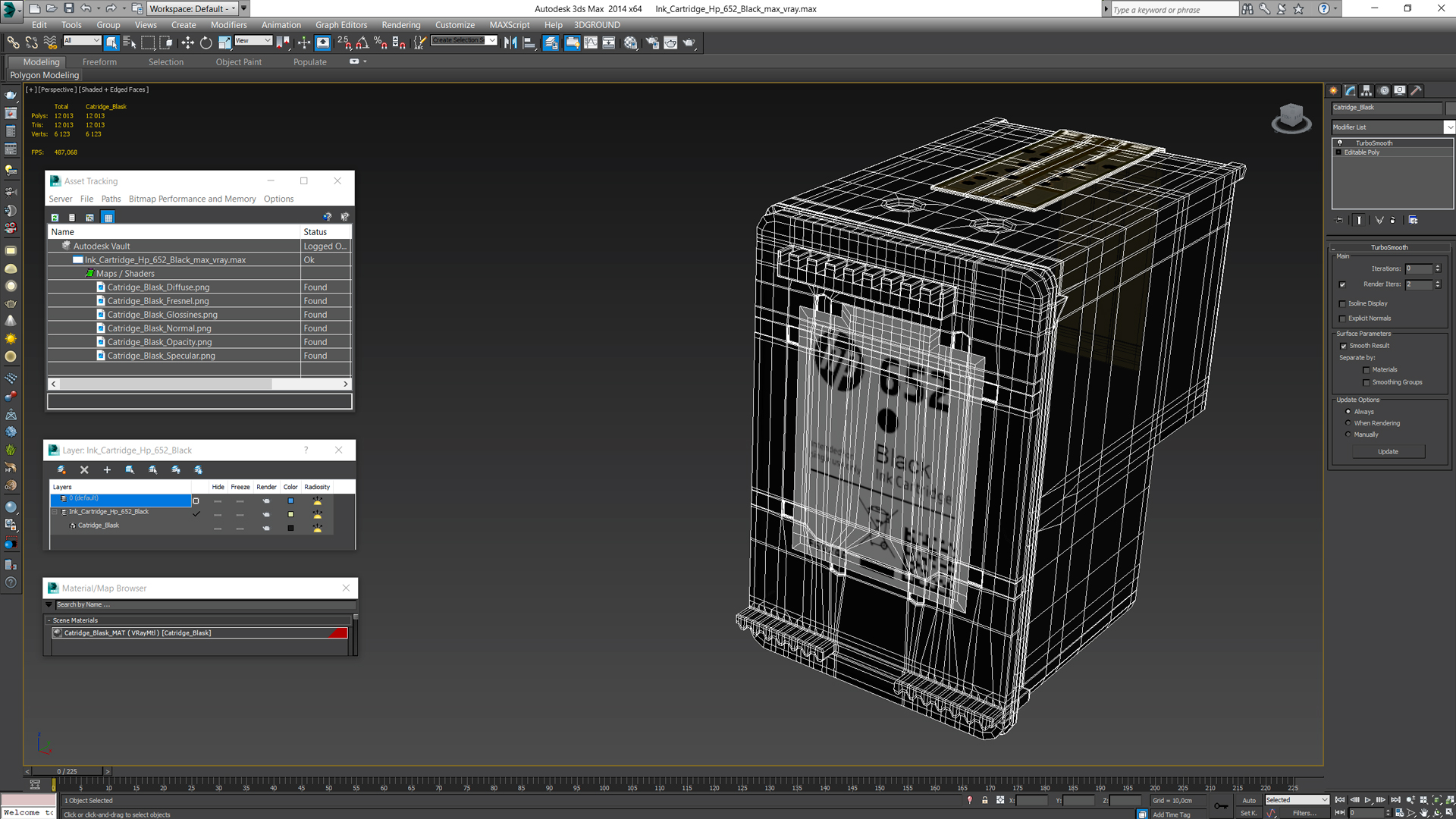
Task: Click the ViewCube in the viewport
Action: (1291, 118)
